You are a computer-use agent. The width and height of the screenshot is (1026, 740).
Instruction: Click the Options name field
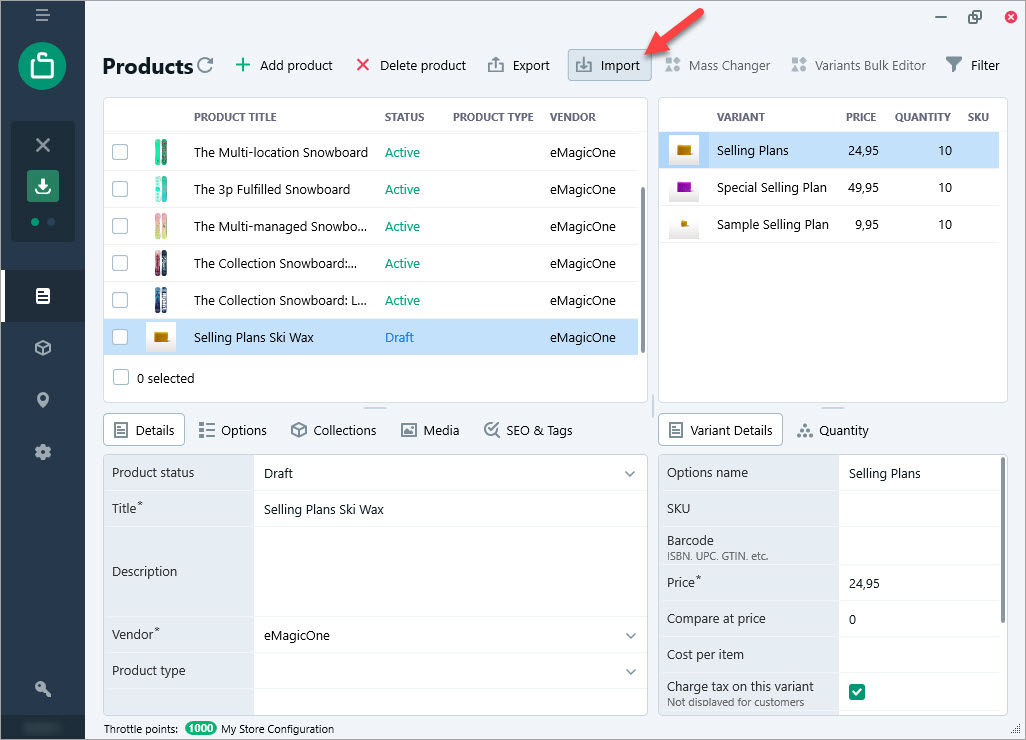coord(919,473)
